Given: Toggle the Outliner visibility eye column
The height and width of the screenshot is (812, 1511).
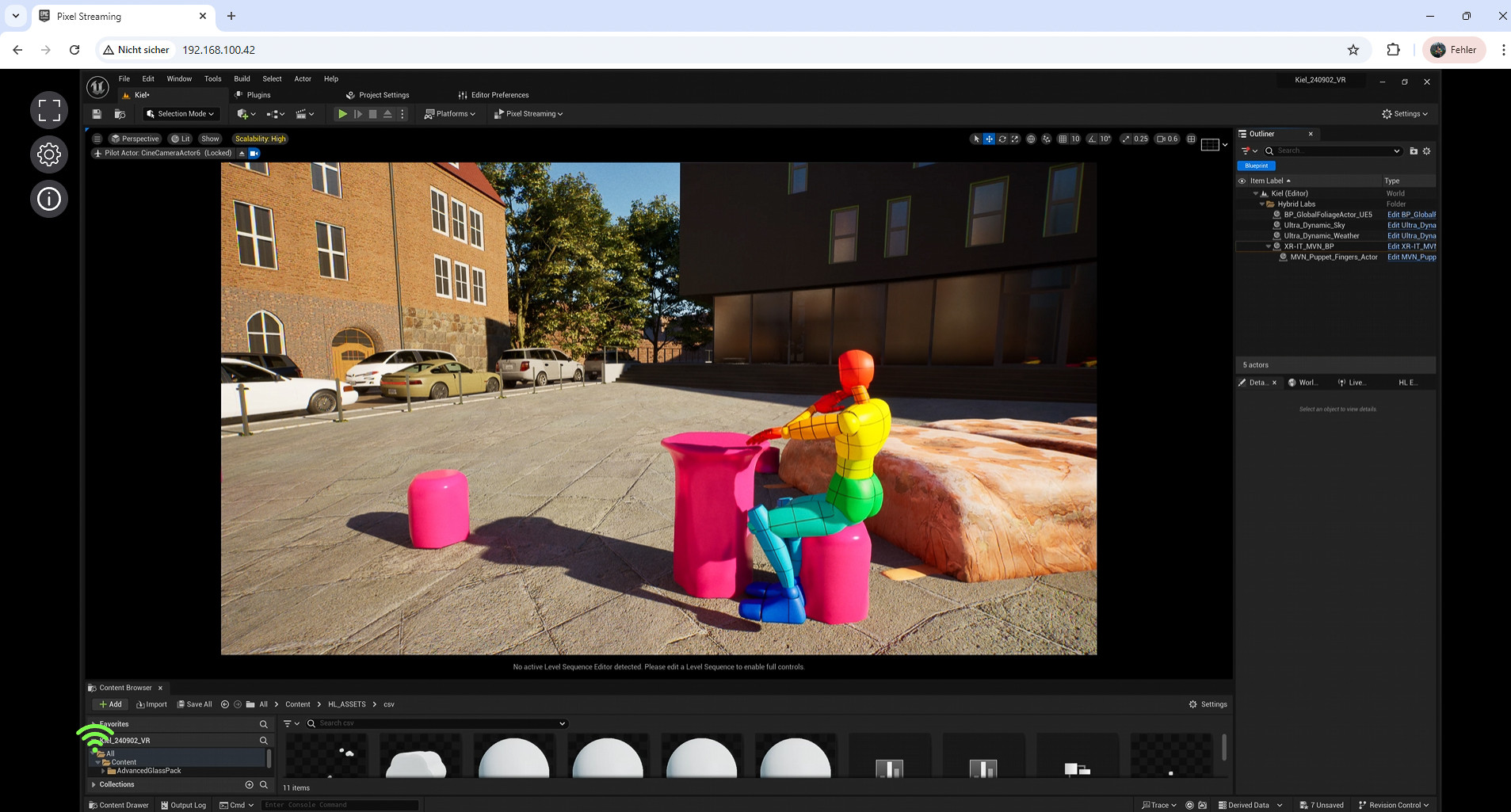Looking at the screenshot, I should tap(1242, 181).
